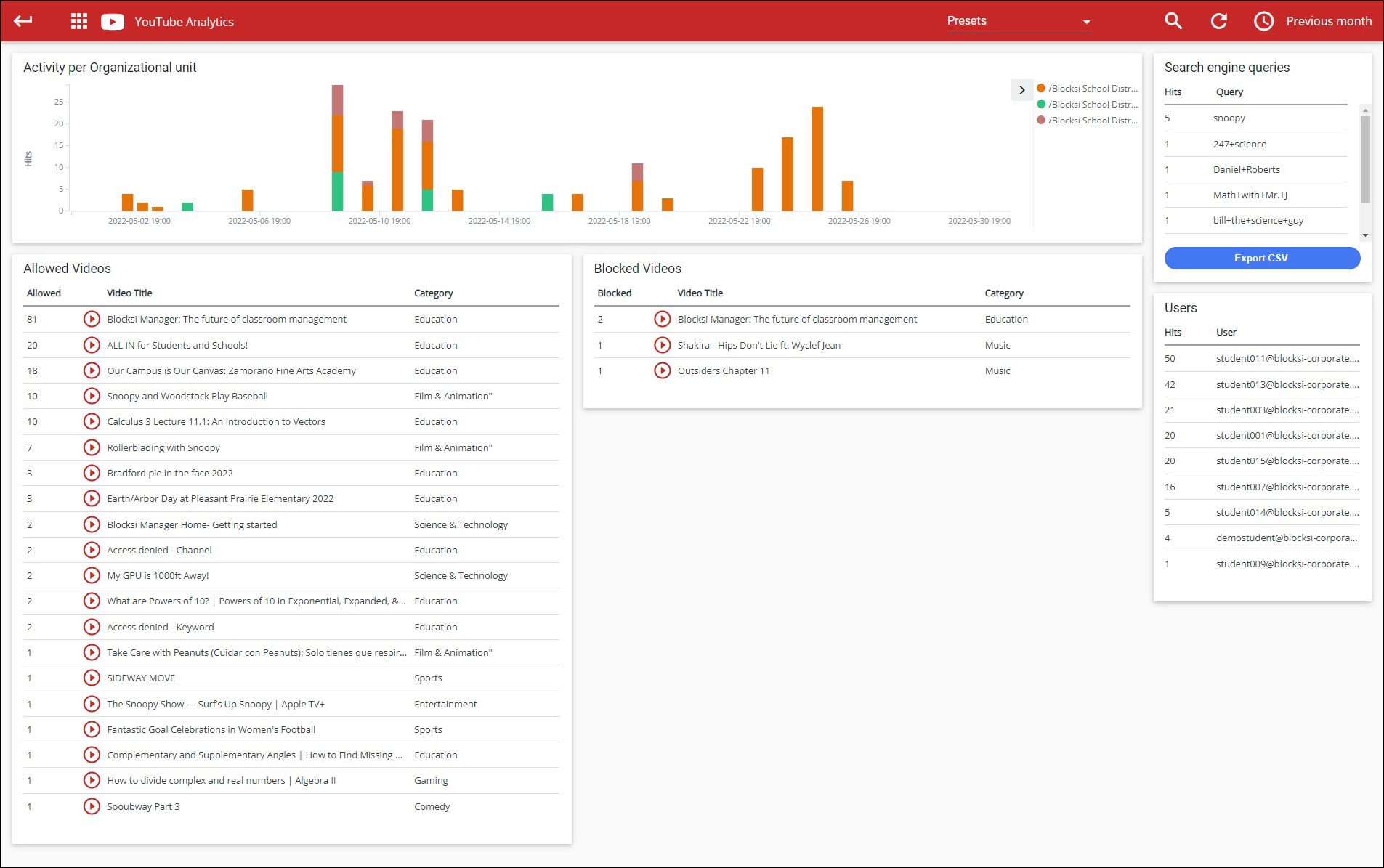The image size is (1384, 868).
Task: Play Snoopy and Woodstock Play Baseball video
Action: (x=92, y=396)
